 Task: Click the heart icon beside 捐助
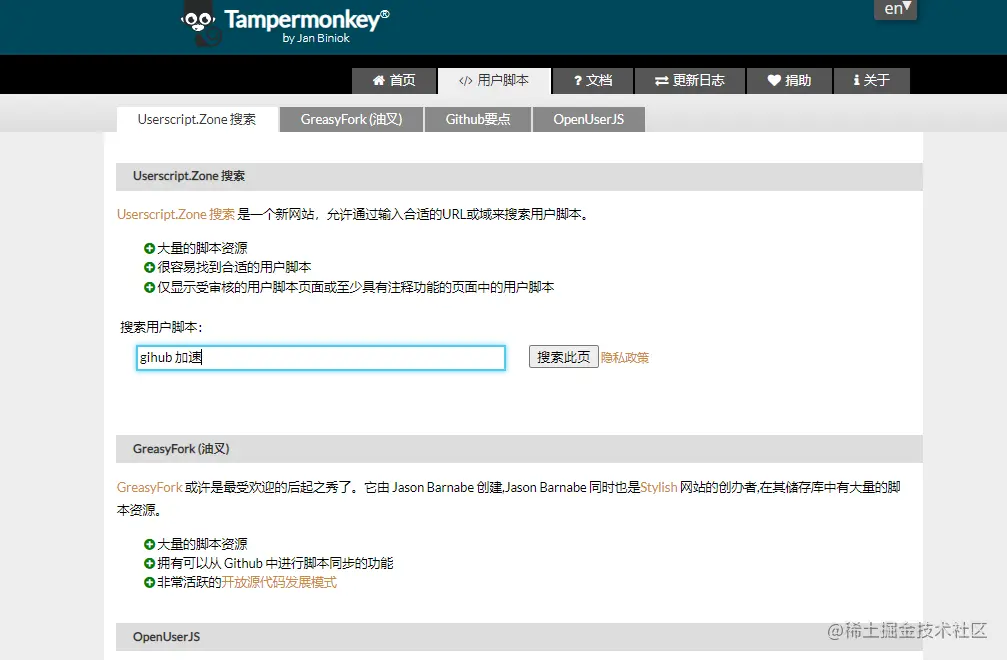[x=774, y=81]
